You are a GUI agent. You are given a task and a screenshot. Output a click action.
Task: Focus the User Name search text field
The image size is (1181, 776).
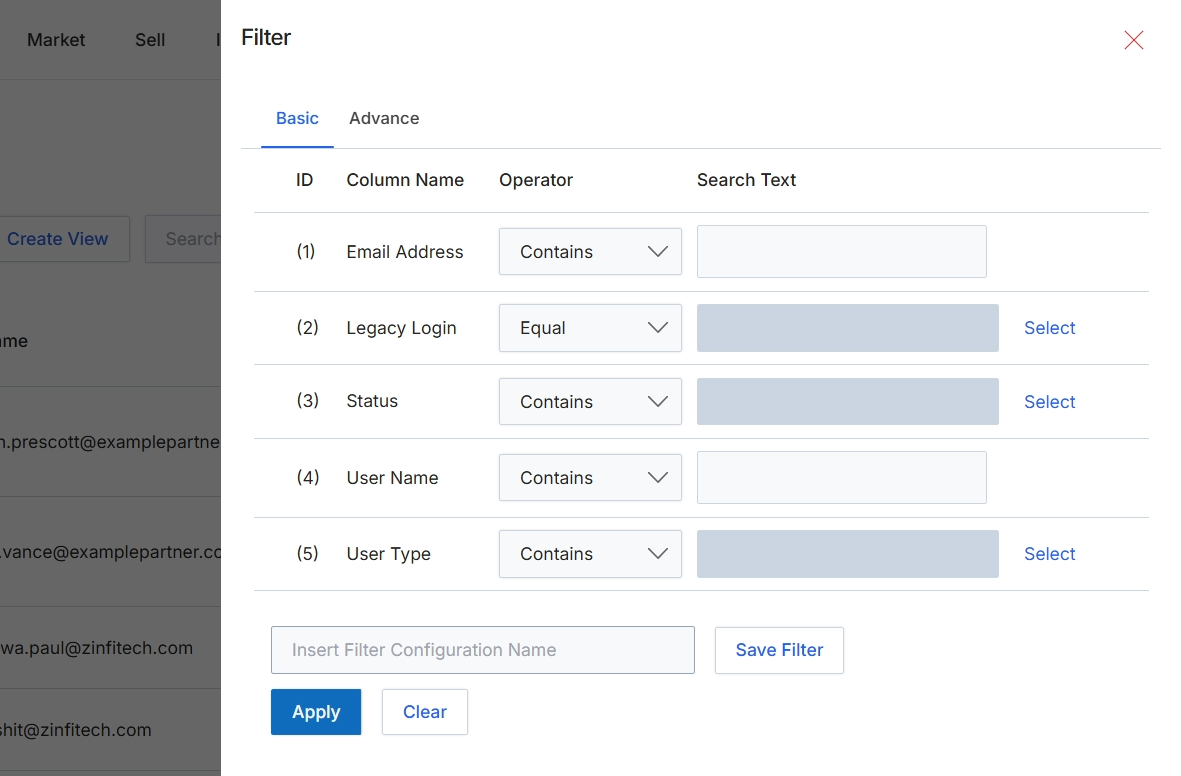[x=841, y=478]
